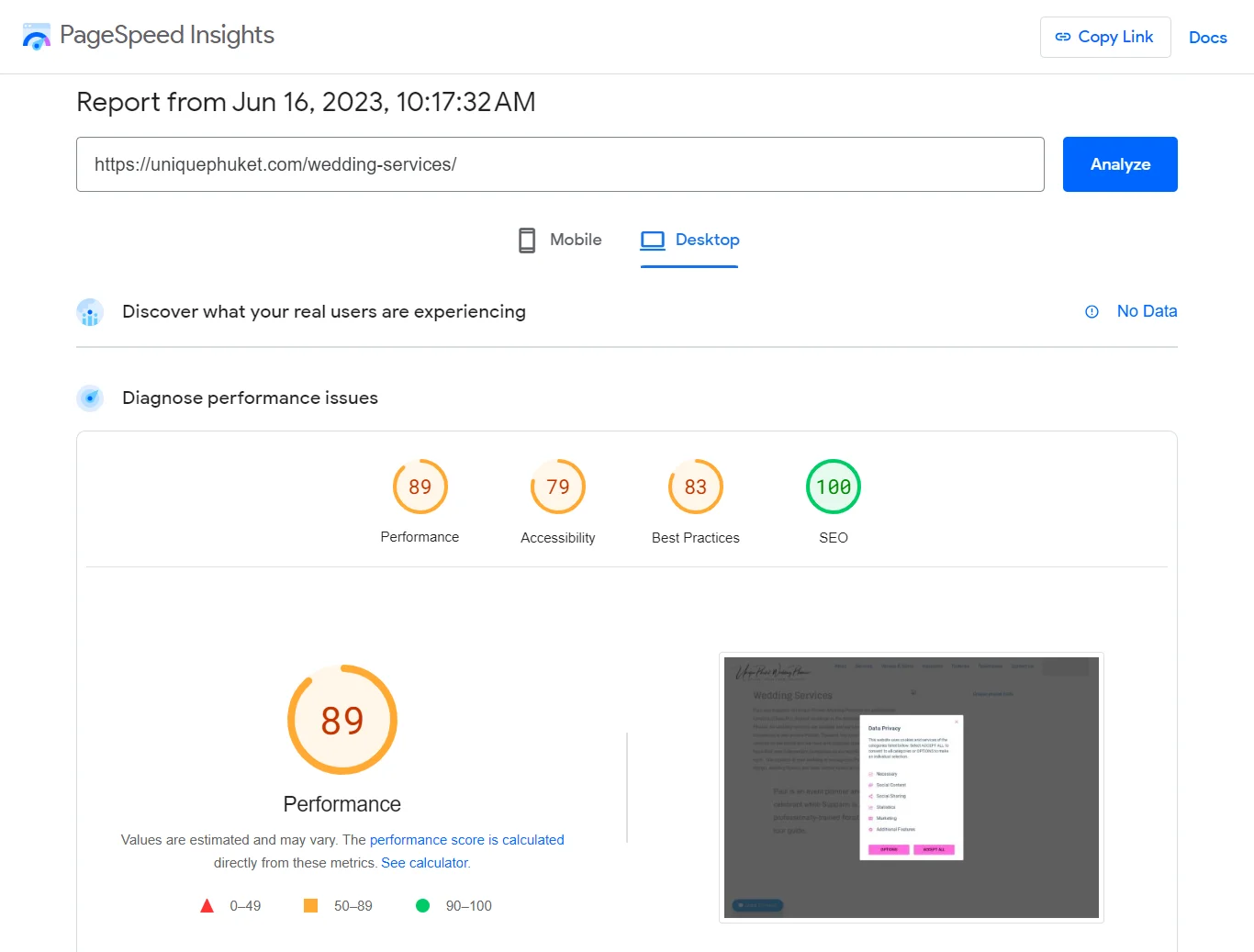The height and width of the screenshot is (952, 1254).
Task: Click the Analyze button
Action: tap(1120, 164)
